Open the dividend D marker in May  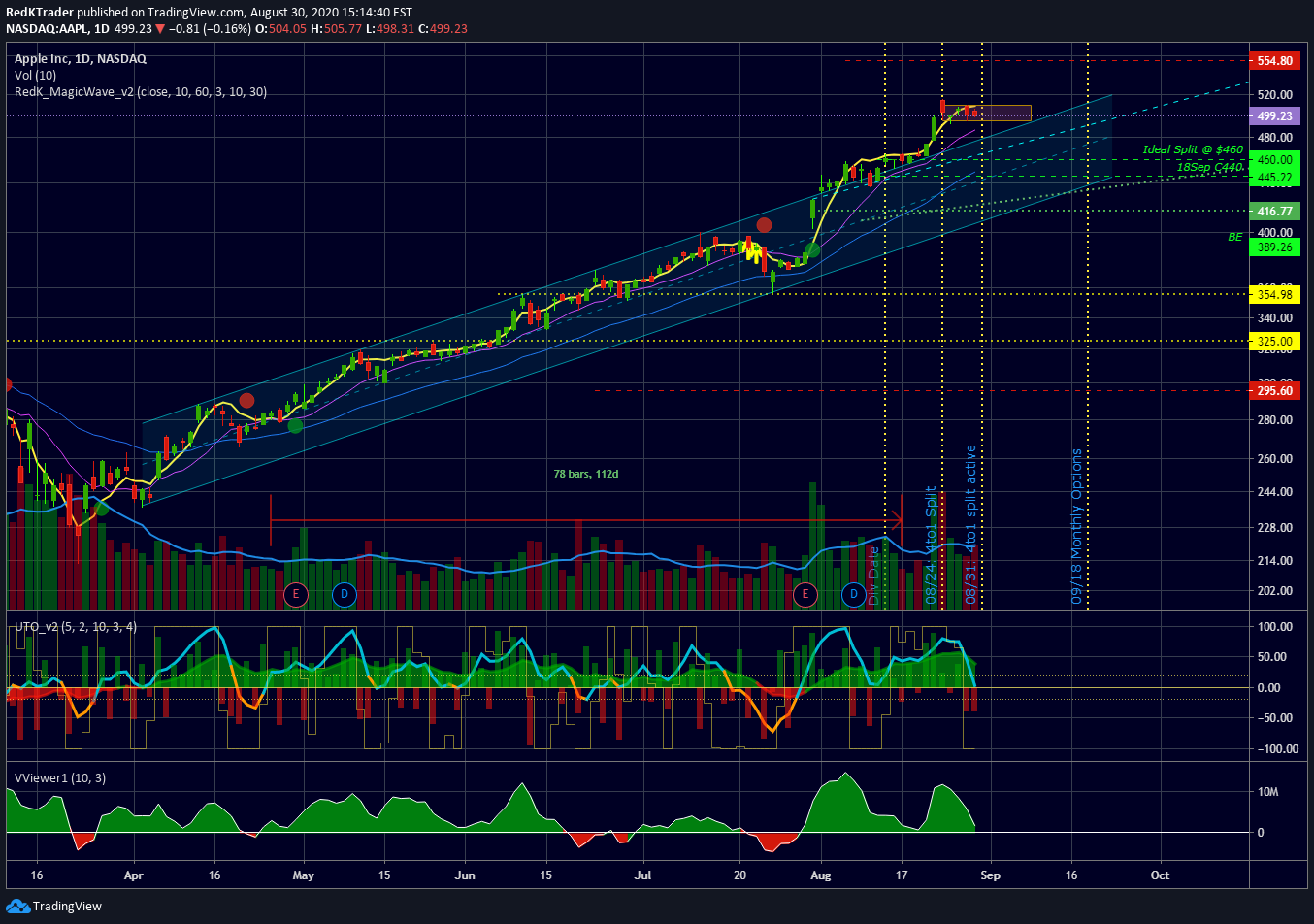tap(344, 594)
